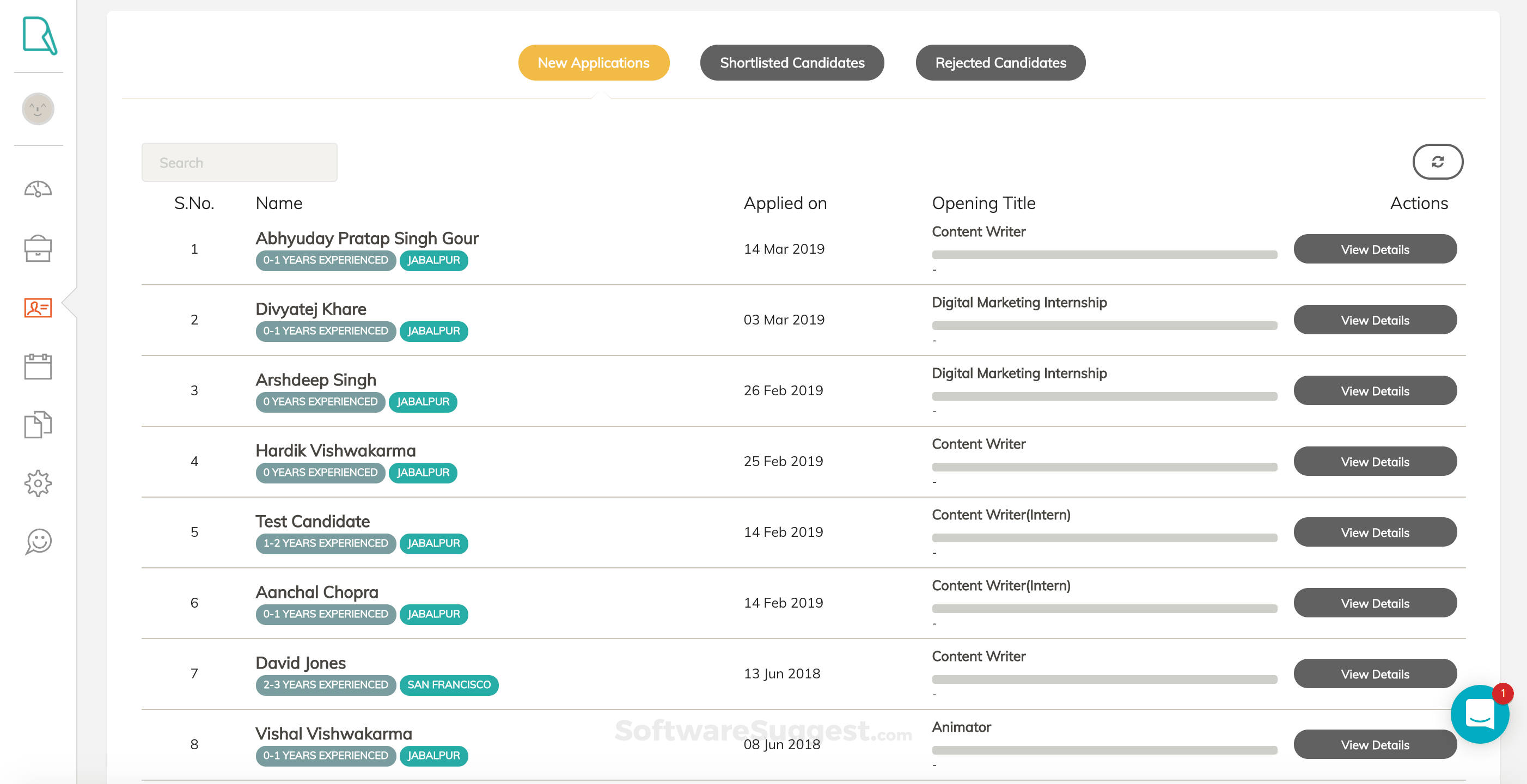Click progress bar for Divyatej Khare

[x=1104, y=326]
